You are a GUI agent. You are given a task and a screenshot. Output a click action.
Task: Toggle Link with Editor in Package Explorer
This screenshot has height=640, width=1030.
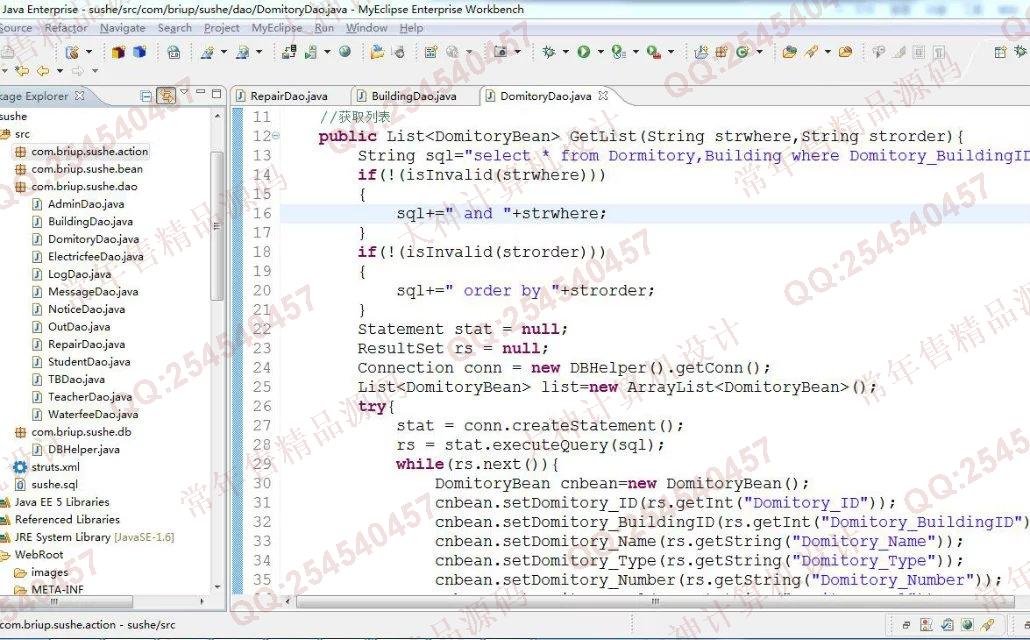(x=166, y=96)
